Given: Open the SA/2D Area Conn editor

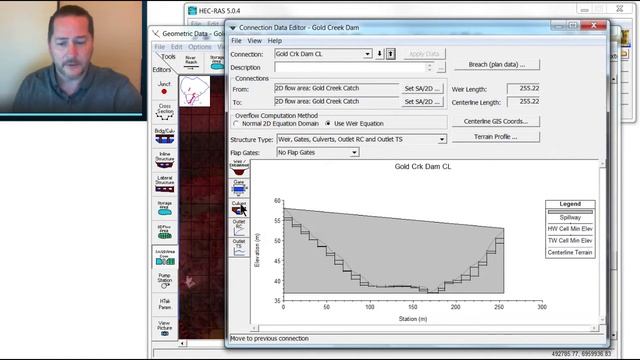Looking at the screenshot, I should tap(164, 257).
